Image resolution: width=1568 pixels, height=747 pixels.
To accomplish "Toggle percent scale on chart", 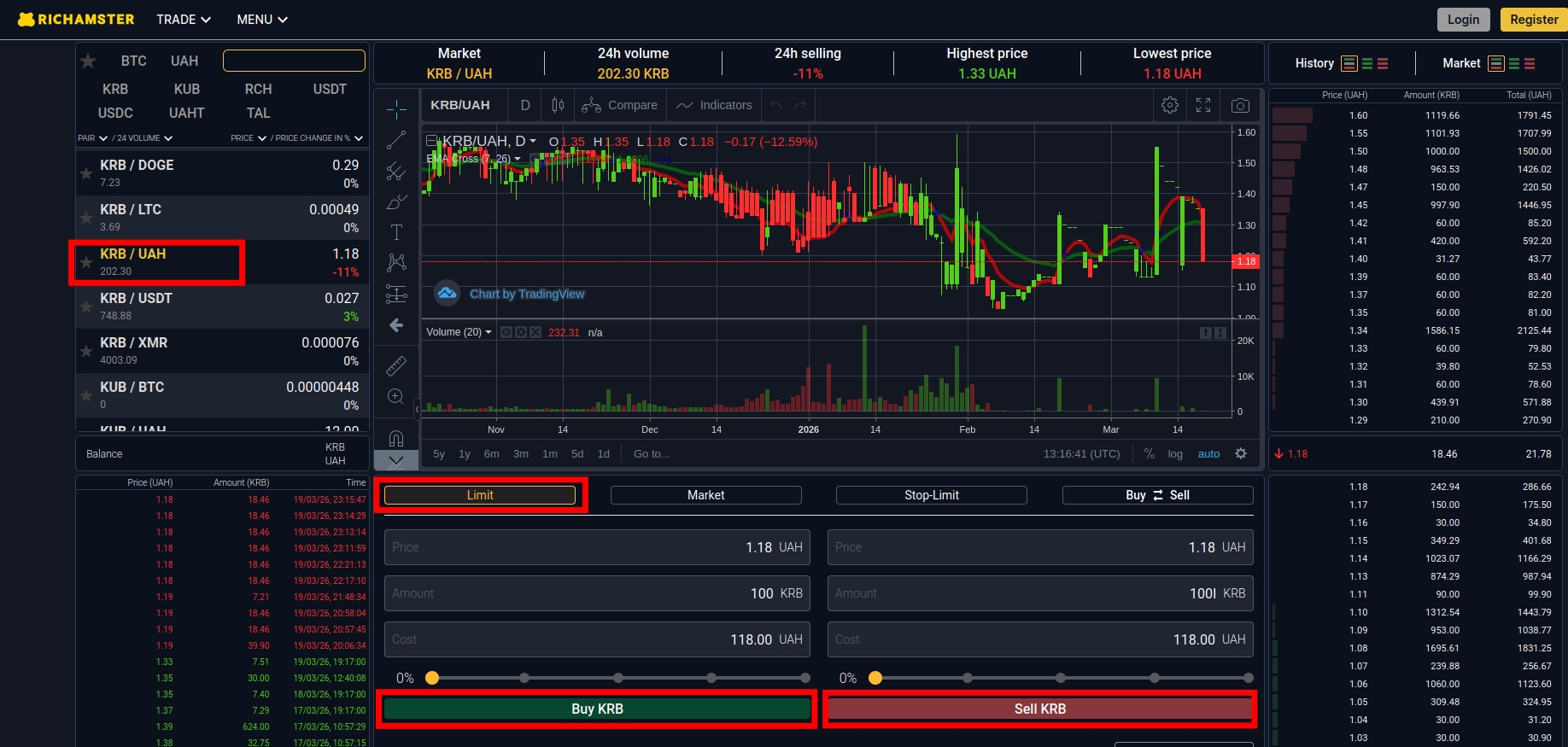I will point(1150,453).
